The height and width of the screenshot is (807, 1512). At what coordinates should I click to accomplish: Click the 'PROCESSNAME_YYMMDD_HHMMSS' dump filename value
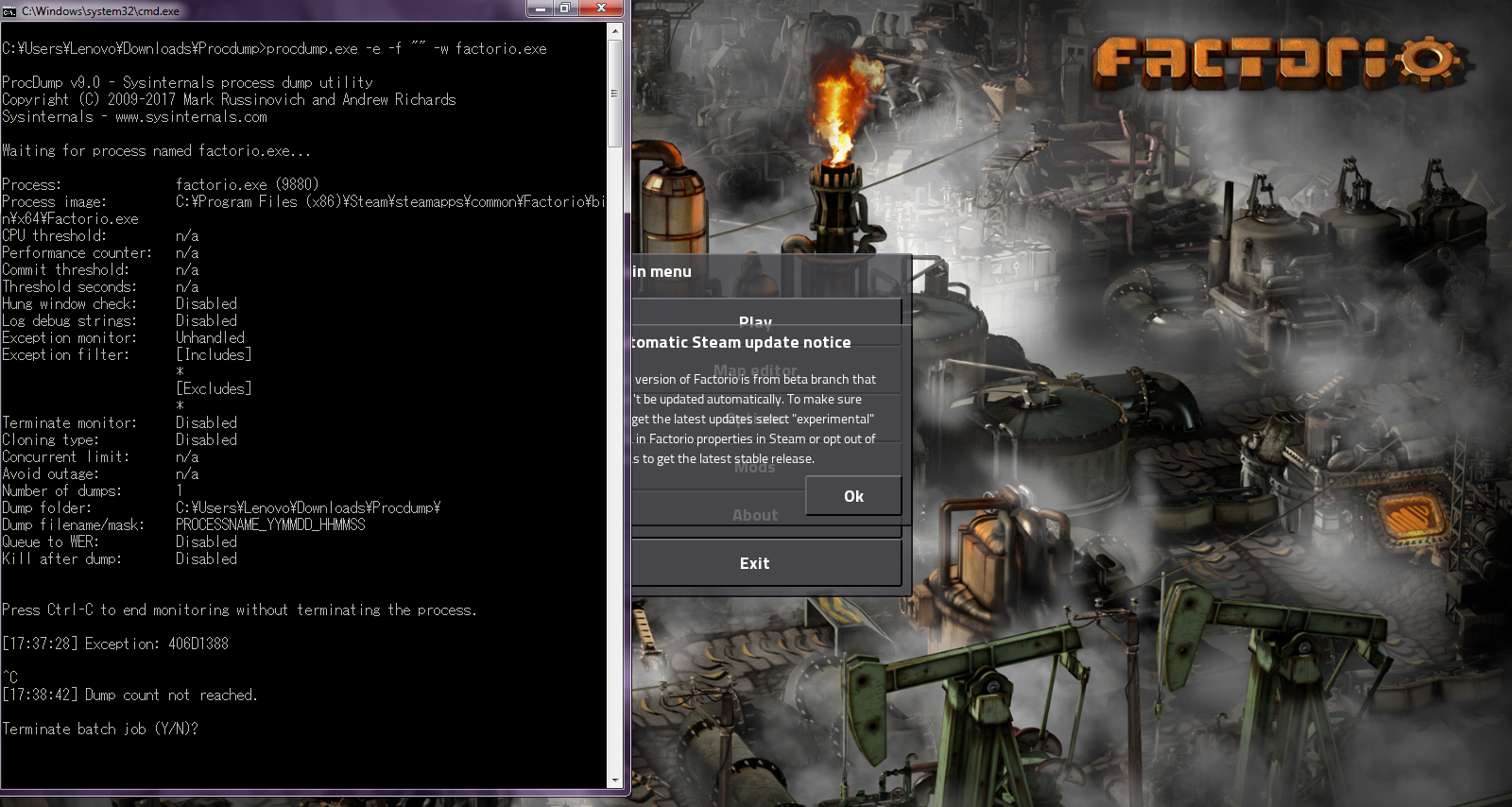pos(270,524)
